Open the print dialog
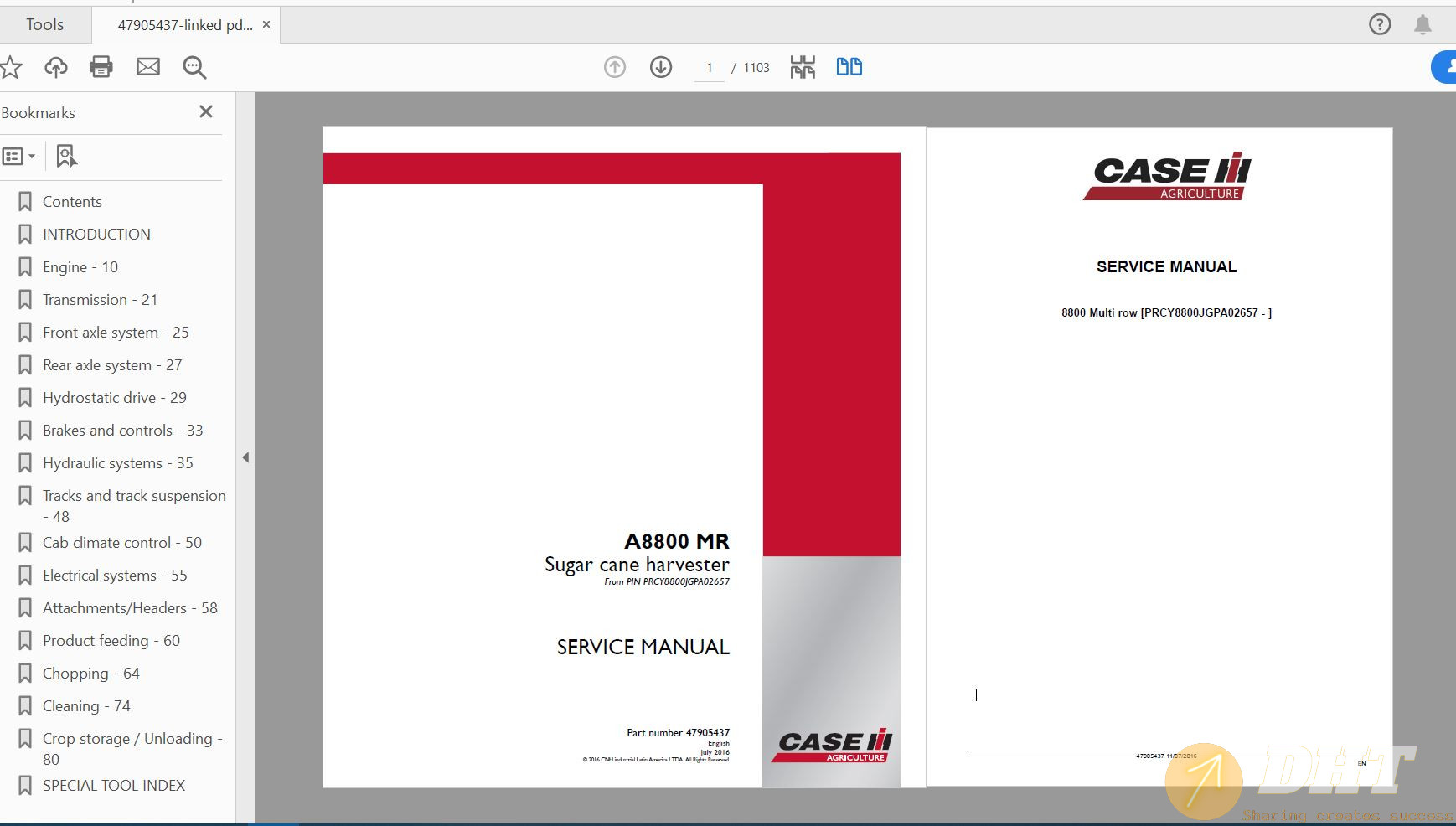Viewport: 1456px width, 826px height. pyautogui.click(x=102, y=67)
